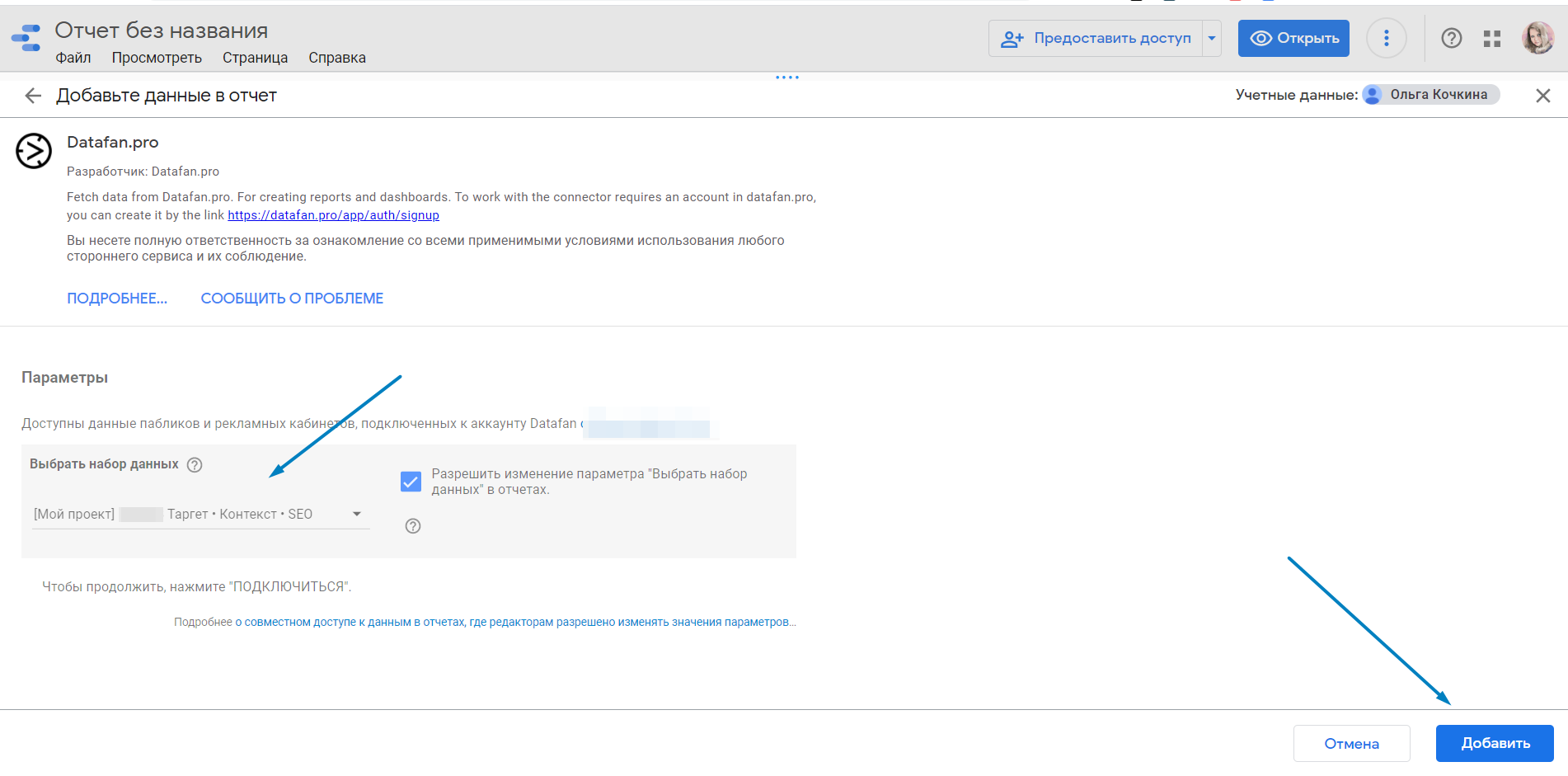Expand the arrow next to "Предоставить доступ"
Image resolution: width=1568 pixels, height=776 pixels.
tap(1211, 39)
